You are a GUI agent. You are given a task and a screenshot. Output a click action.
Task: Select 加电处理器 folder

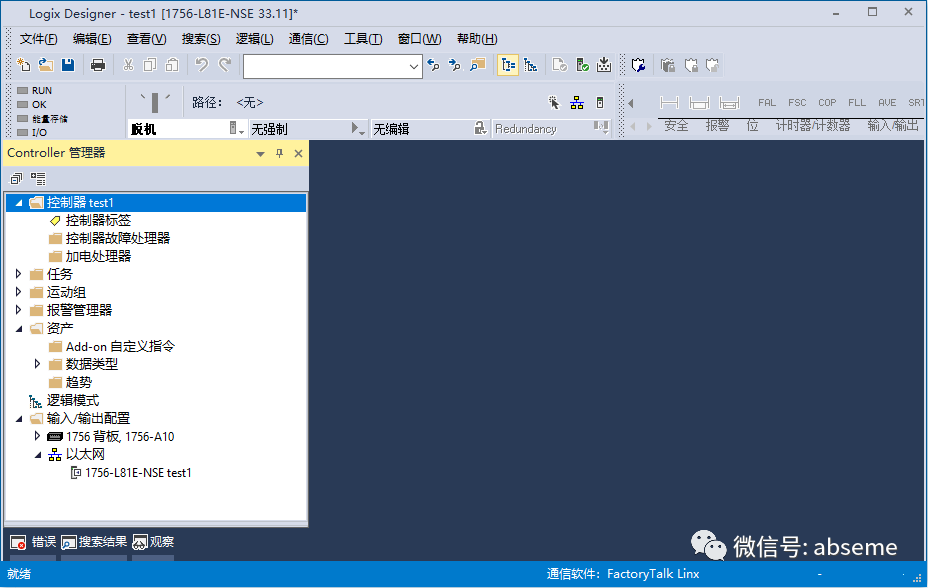pos(98,256)
